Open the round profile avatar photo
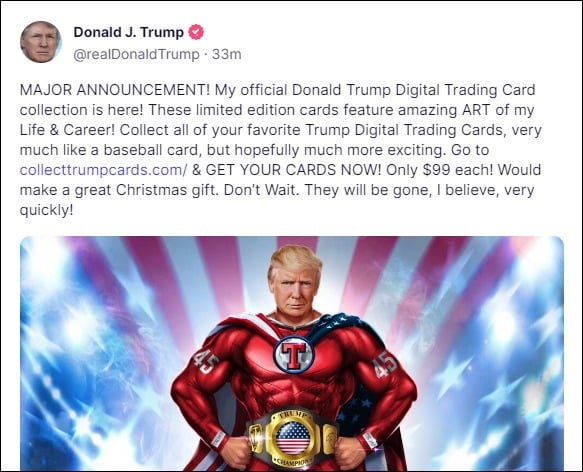The width and height of the screenshot is (583, 472). click(x=41, y=42)
